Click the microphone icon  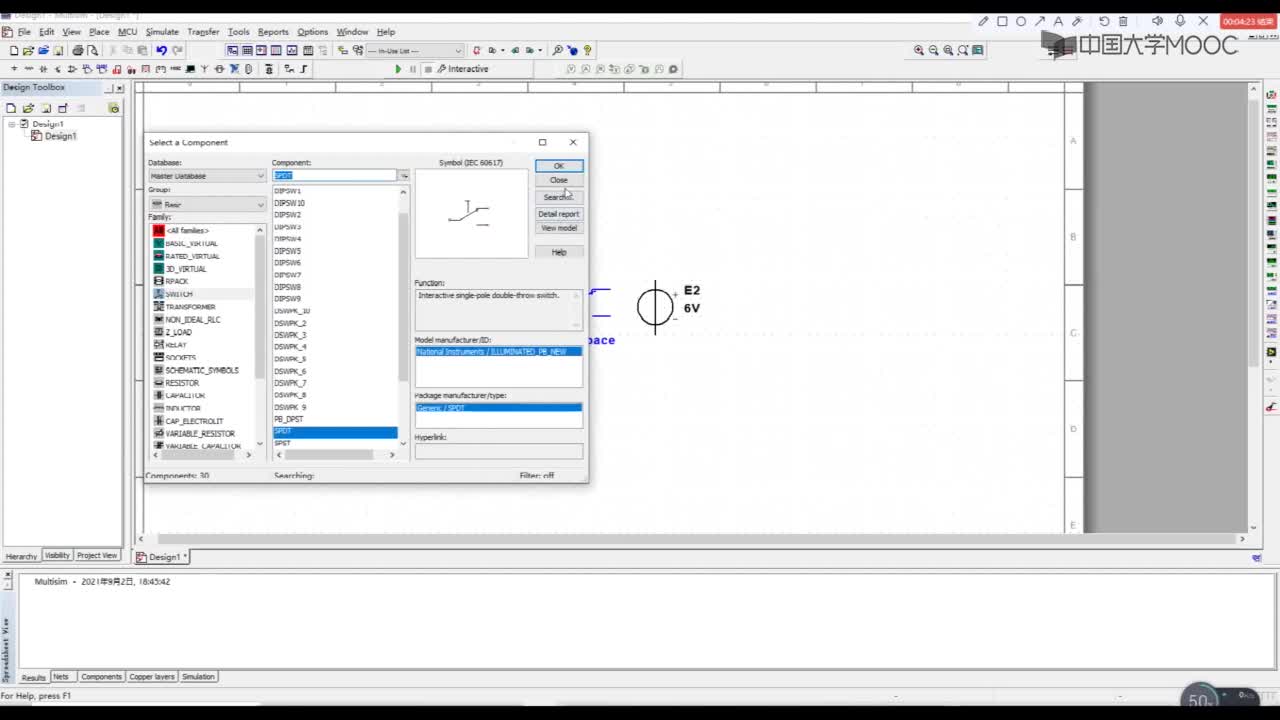[1181, 21]
